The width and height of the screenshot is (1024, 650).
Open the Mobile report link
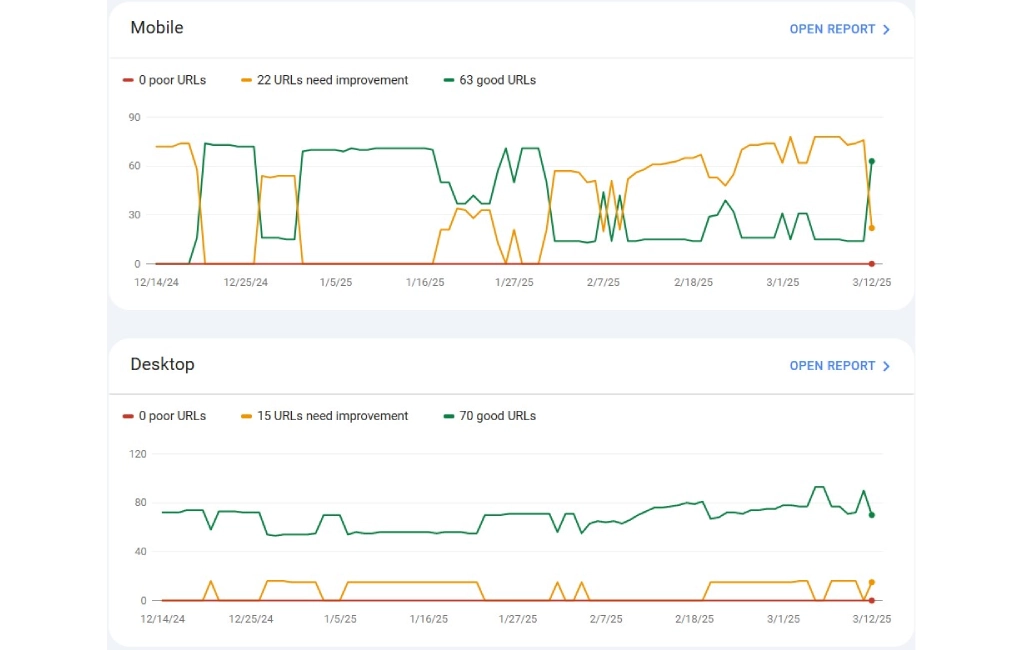pyautogui.click(x=831, y=29)
